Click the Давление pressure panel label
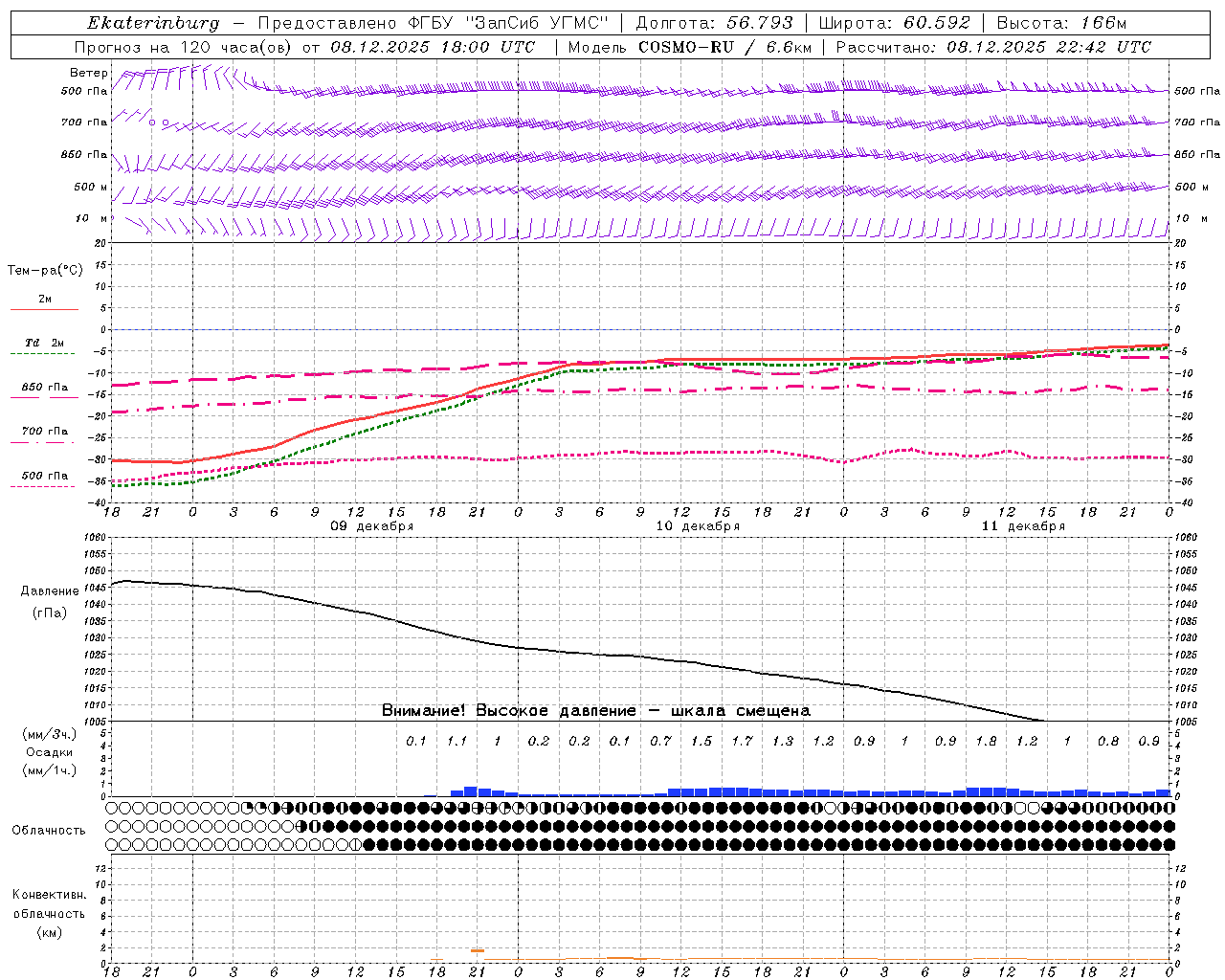This screenshot has height=980, width=1225. pos(50,591)
